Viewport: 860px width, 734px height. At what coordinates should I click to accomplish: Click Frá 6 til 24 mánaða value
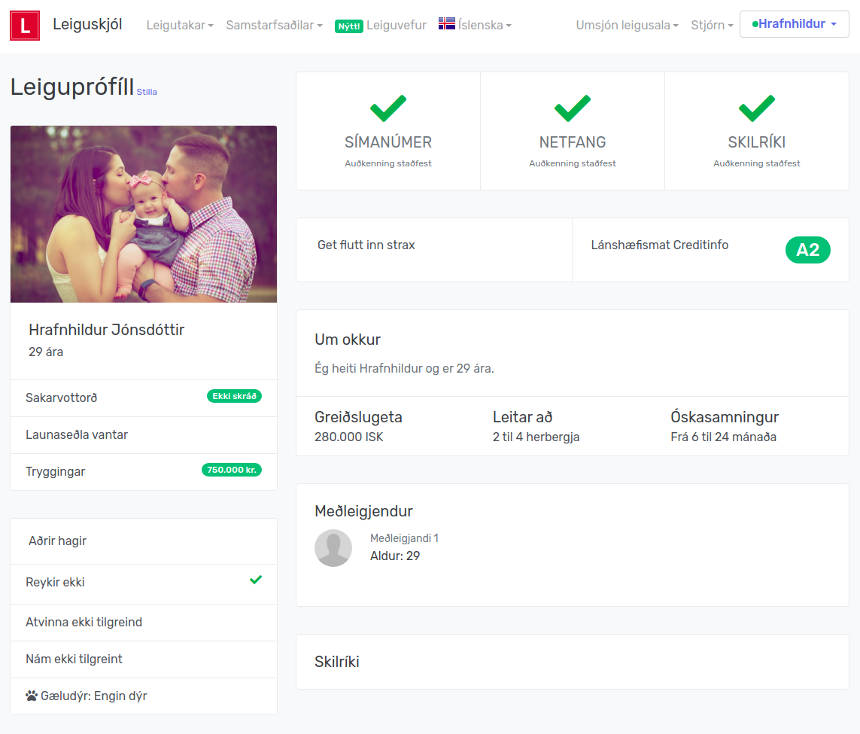pos(723,437)
